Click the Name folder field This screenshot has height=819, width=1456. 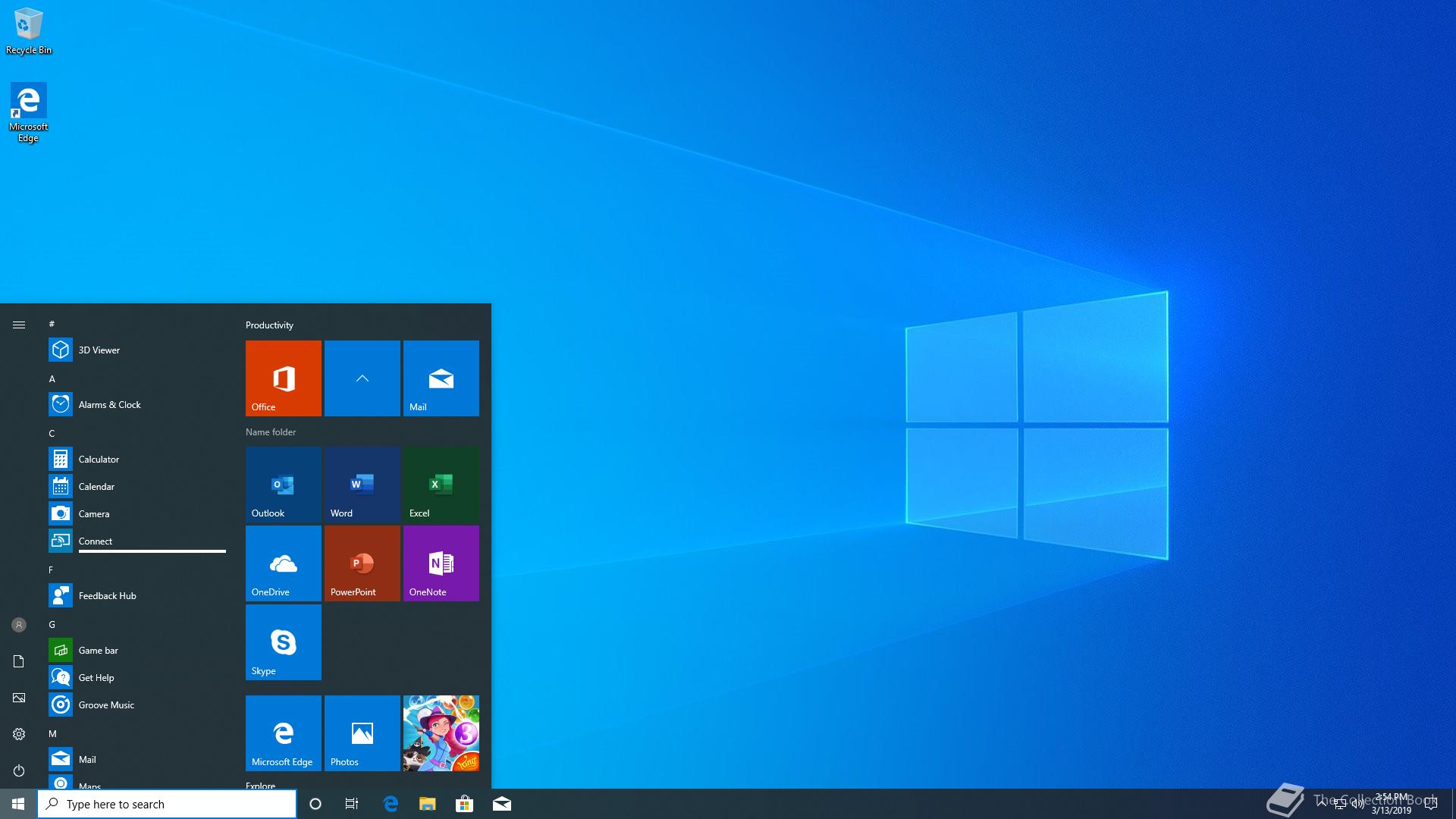pos(271,431)
